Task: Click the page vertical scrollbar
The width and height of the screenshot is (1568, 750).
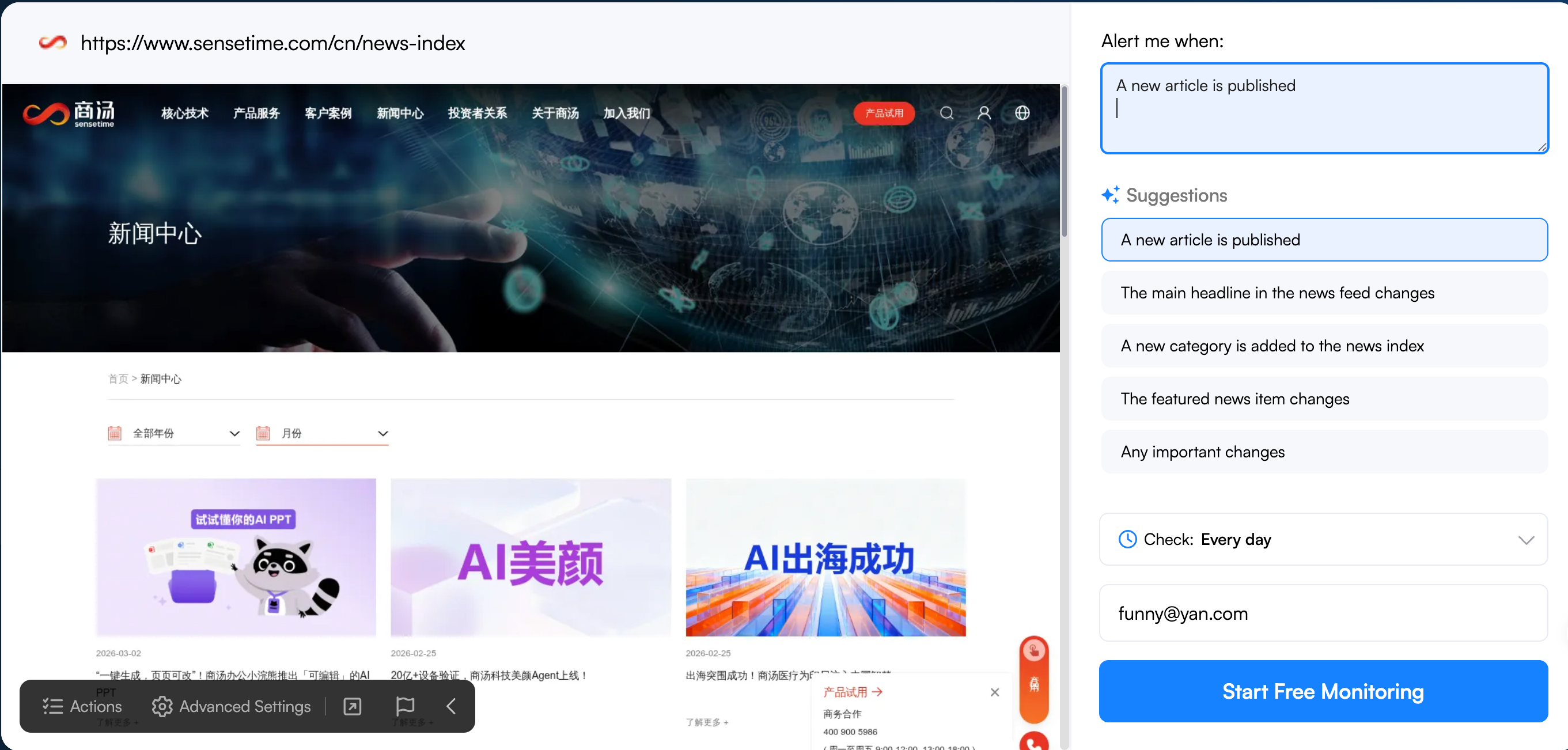Action: click(x=1064, y=161)
